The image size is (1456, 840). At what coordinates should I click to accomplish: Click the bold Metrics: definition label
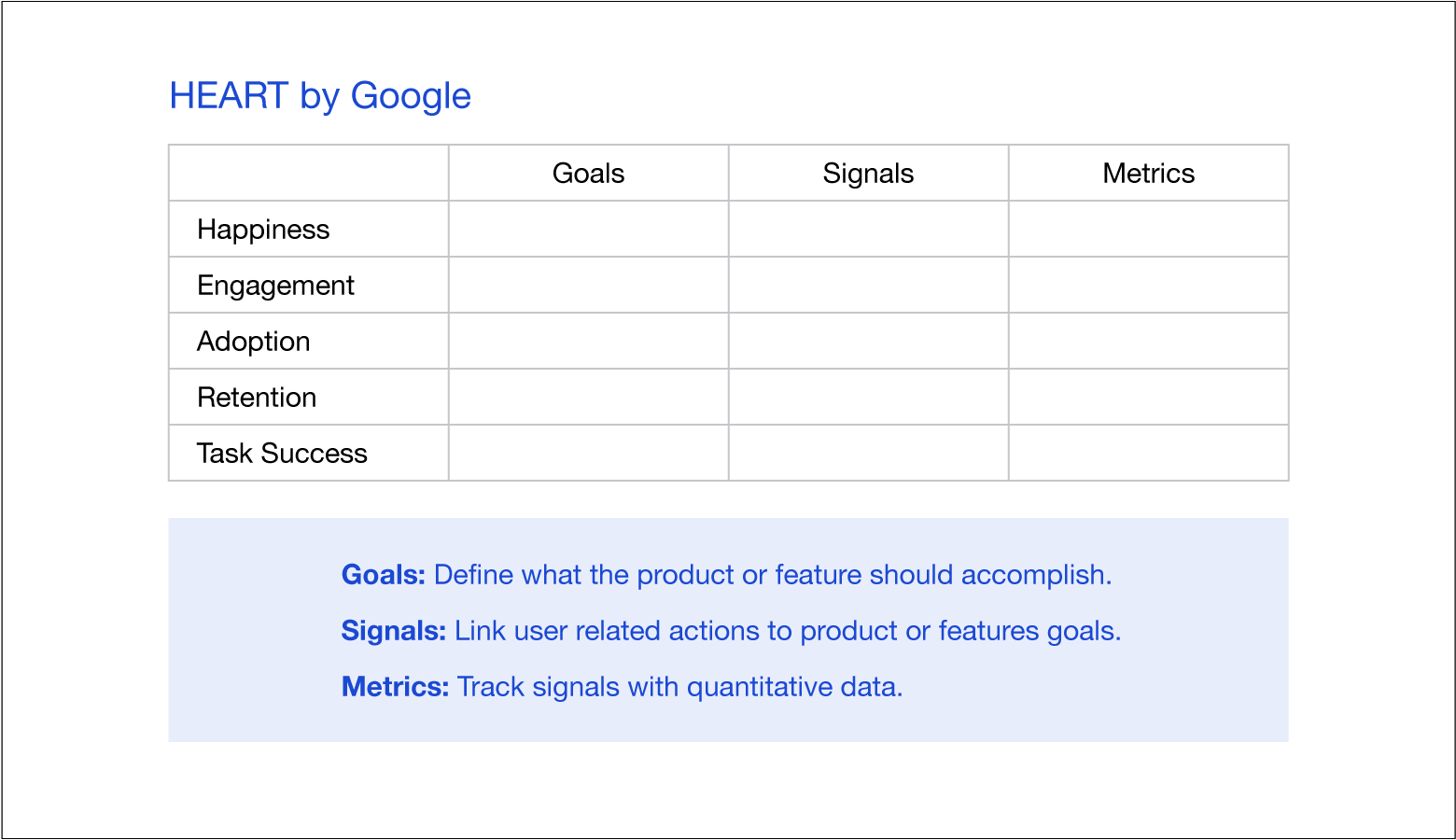click(396, 687)
